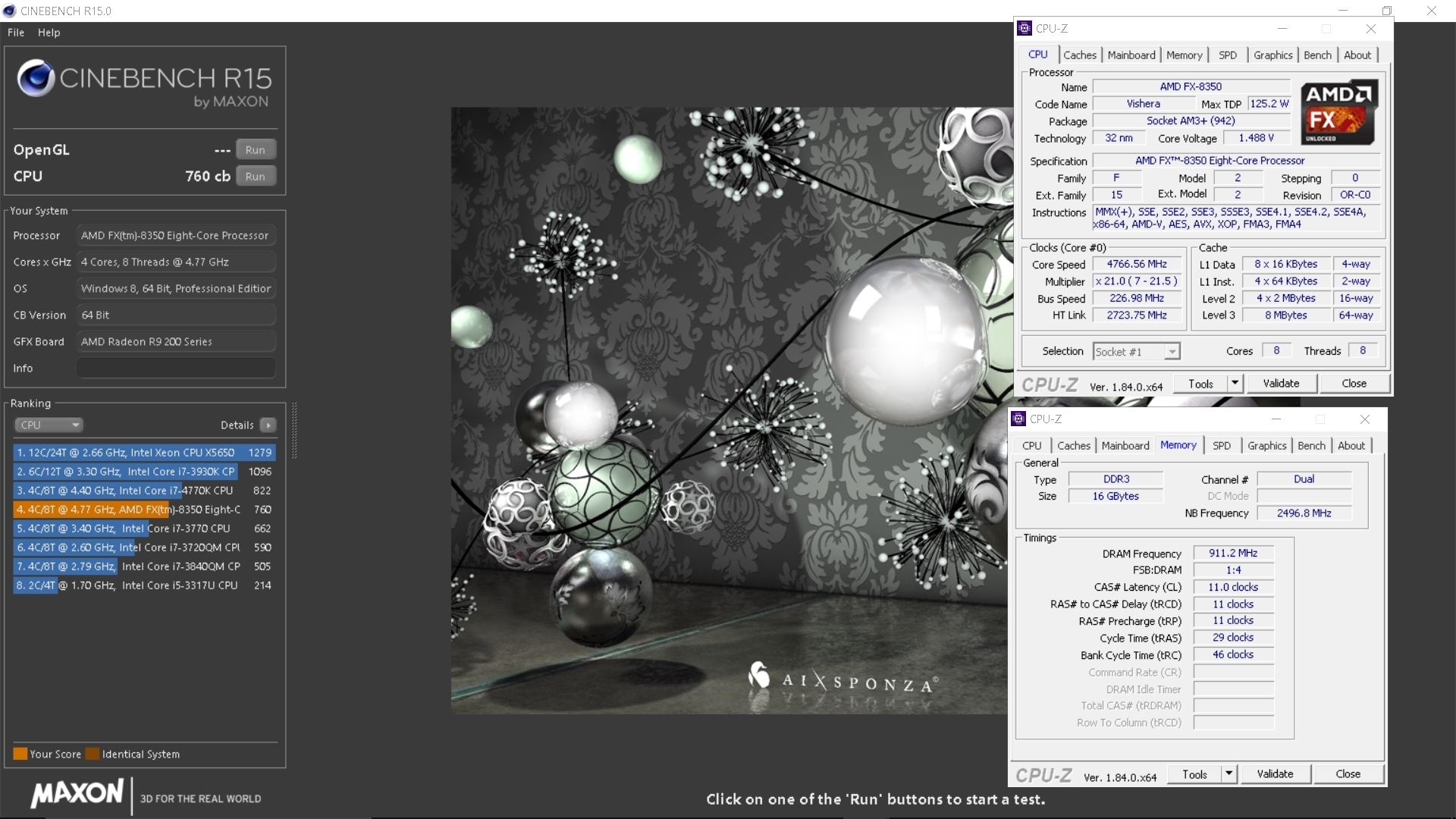Switch to About tab in lower CPU-Z
Image resolution: width=1456 pixels, height=819 pixels.
[x=1351, y=446]
